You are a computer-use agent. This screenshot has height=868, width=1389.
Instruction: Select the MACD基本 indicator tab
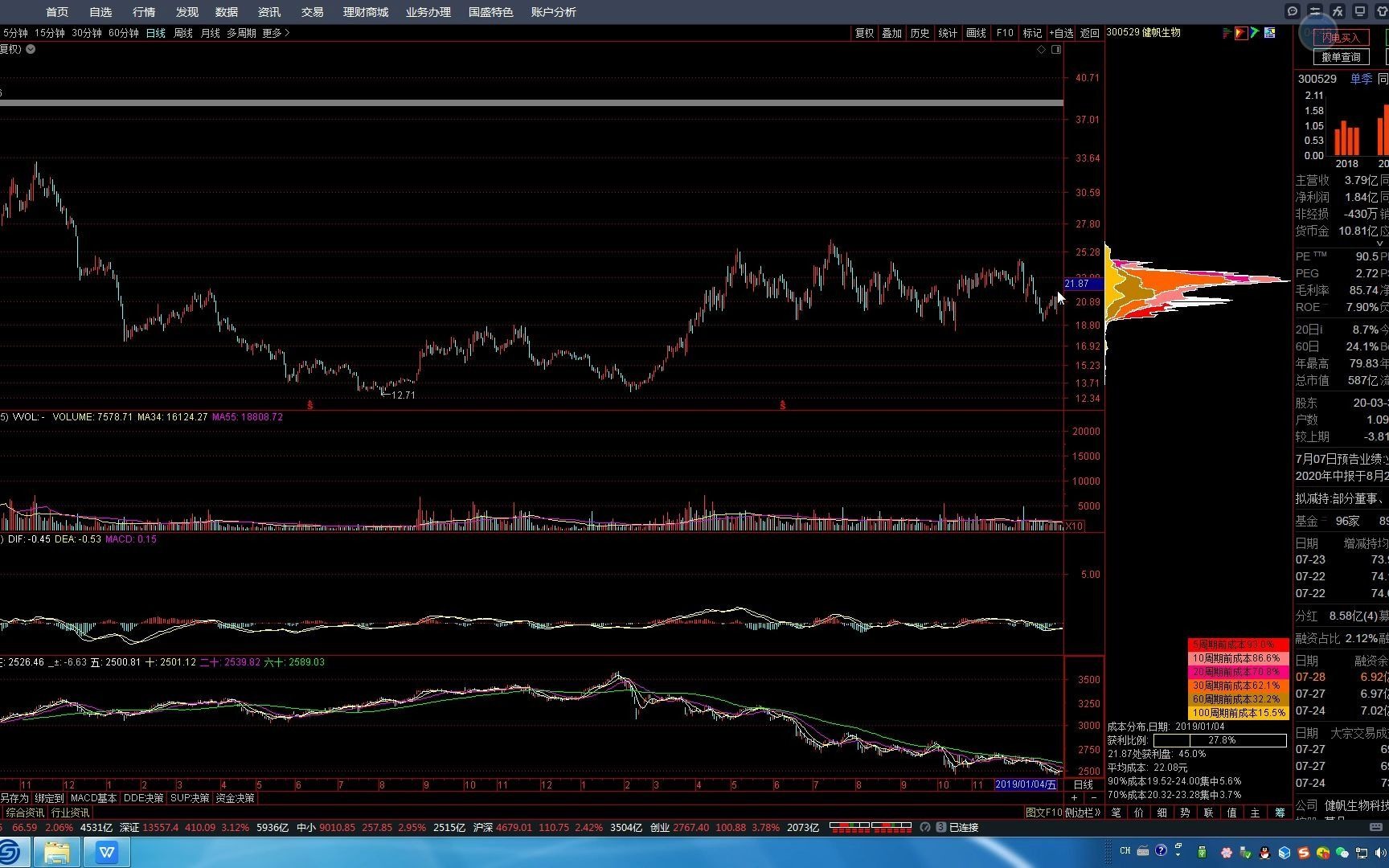point(93,798)
